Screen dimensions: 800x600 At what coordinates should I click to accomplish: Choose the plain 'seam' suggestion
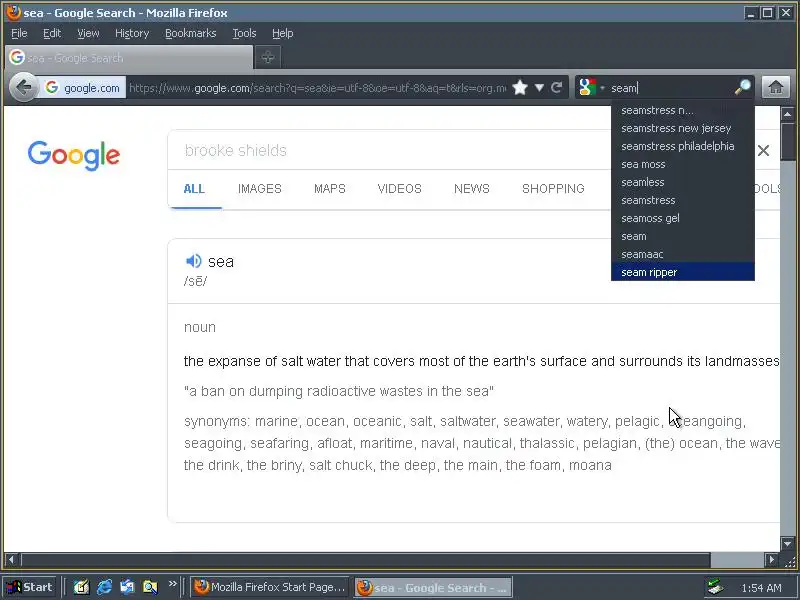click(683, 236)
